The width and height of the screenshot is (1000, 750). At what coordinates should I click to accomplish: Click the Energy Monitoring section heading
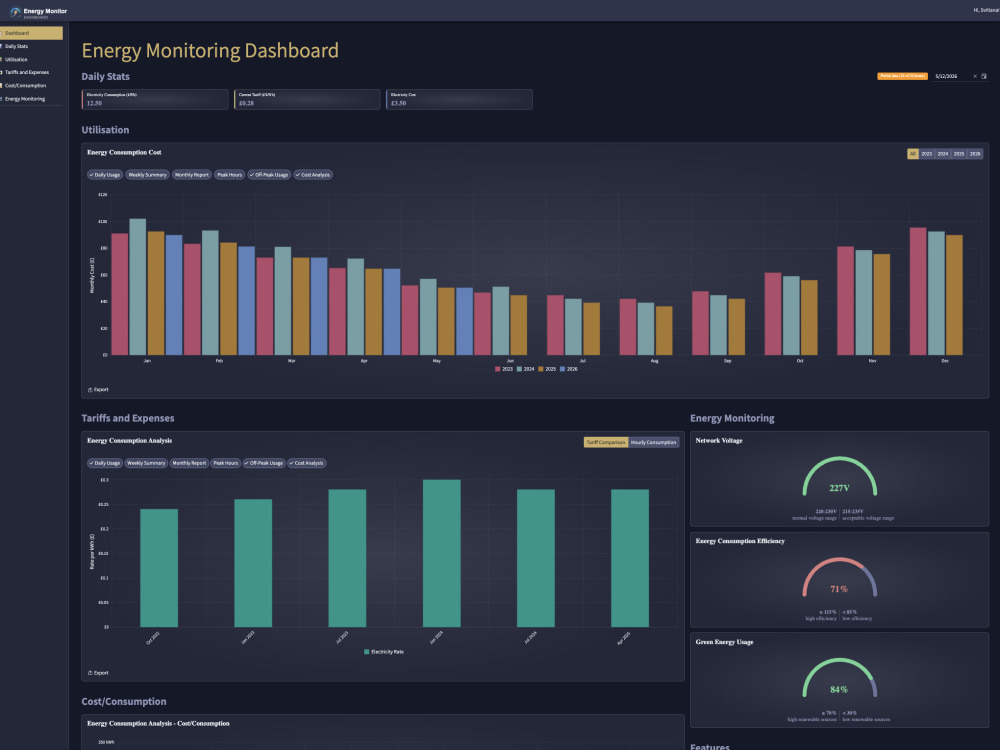(732, 418)
